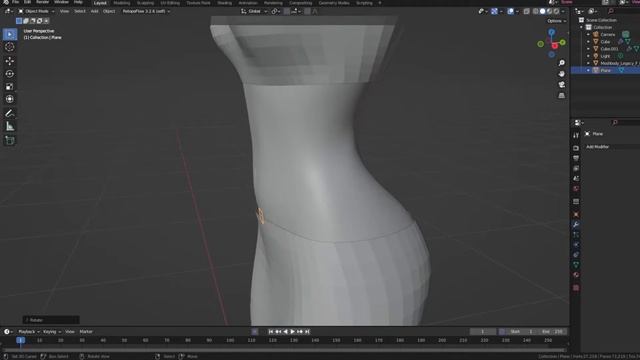
Task: Jump to the timeline end frame
Action: click(x=307, y=332)
